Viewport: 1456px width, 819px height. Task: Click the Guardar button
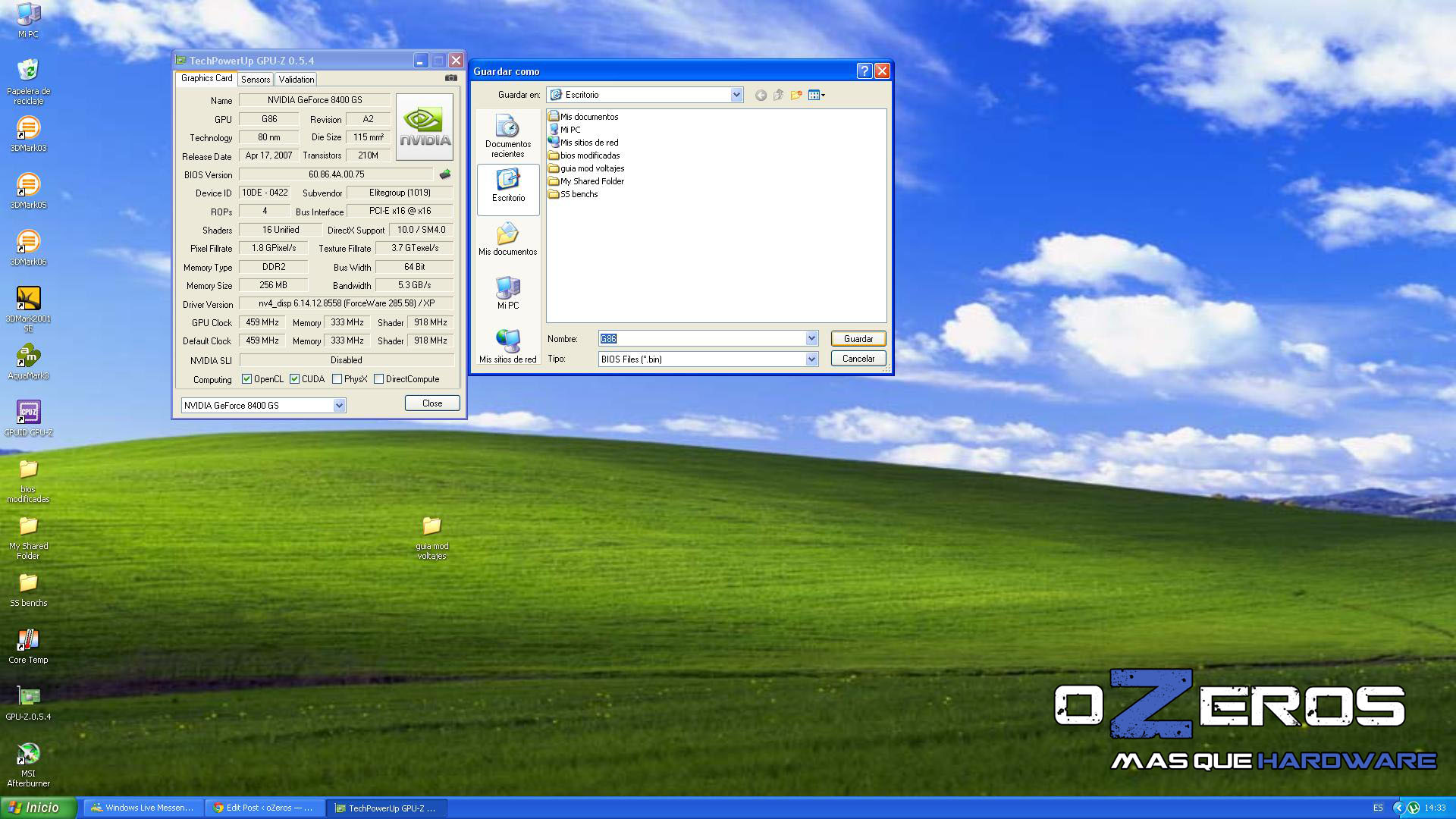[858, 339]
